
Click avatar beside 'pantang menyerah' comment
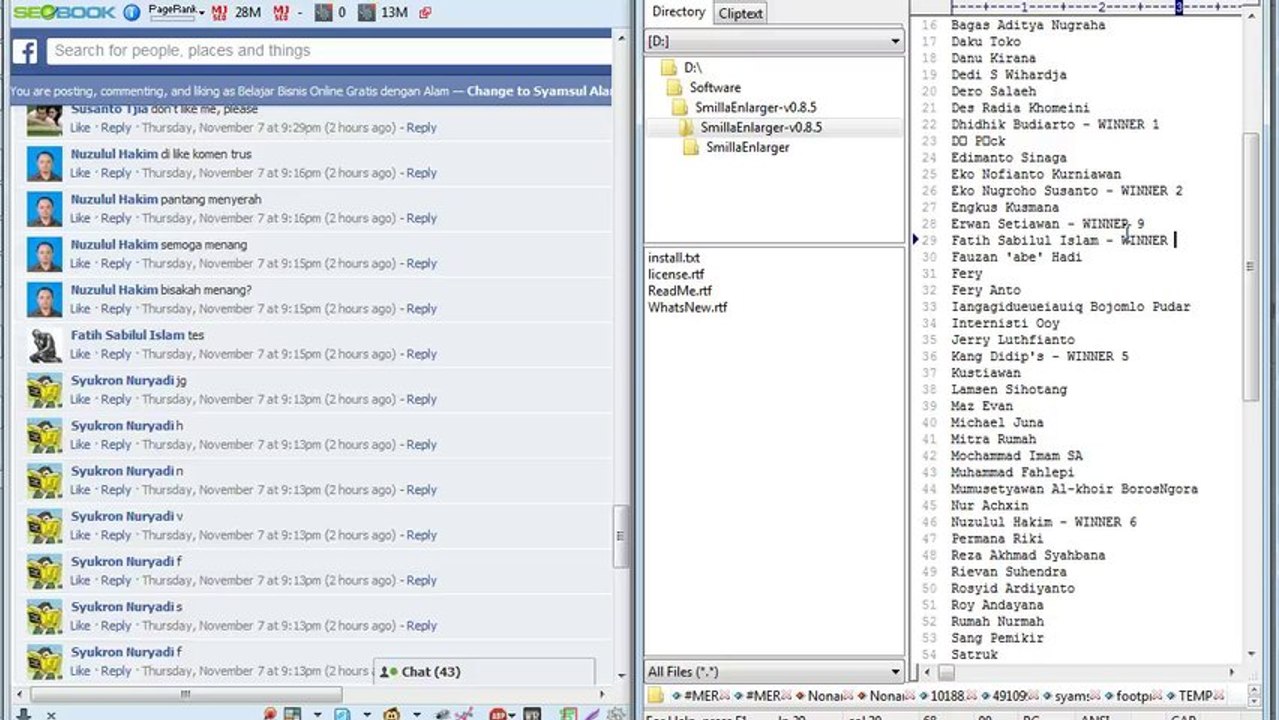pyautogui.click(x=45, y=208)
